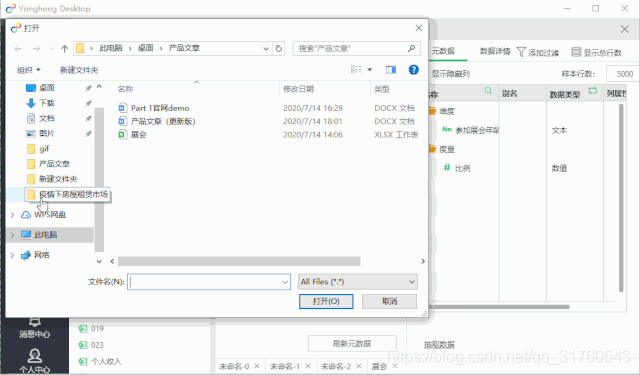Open 个人中心 in left sidebar

pos(35,361)
